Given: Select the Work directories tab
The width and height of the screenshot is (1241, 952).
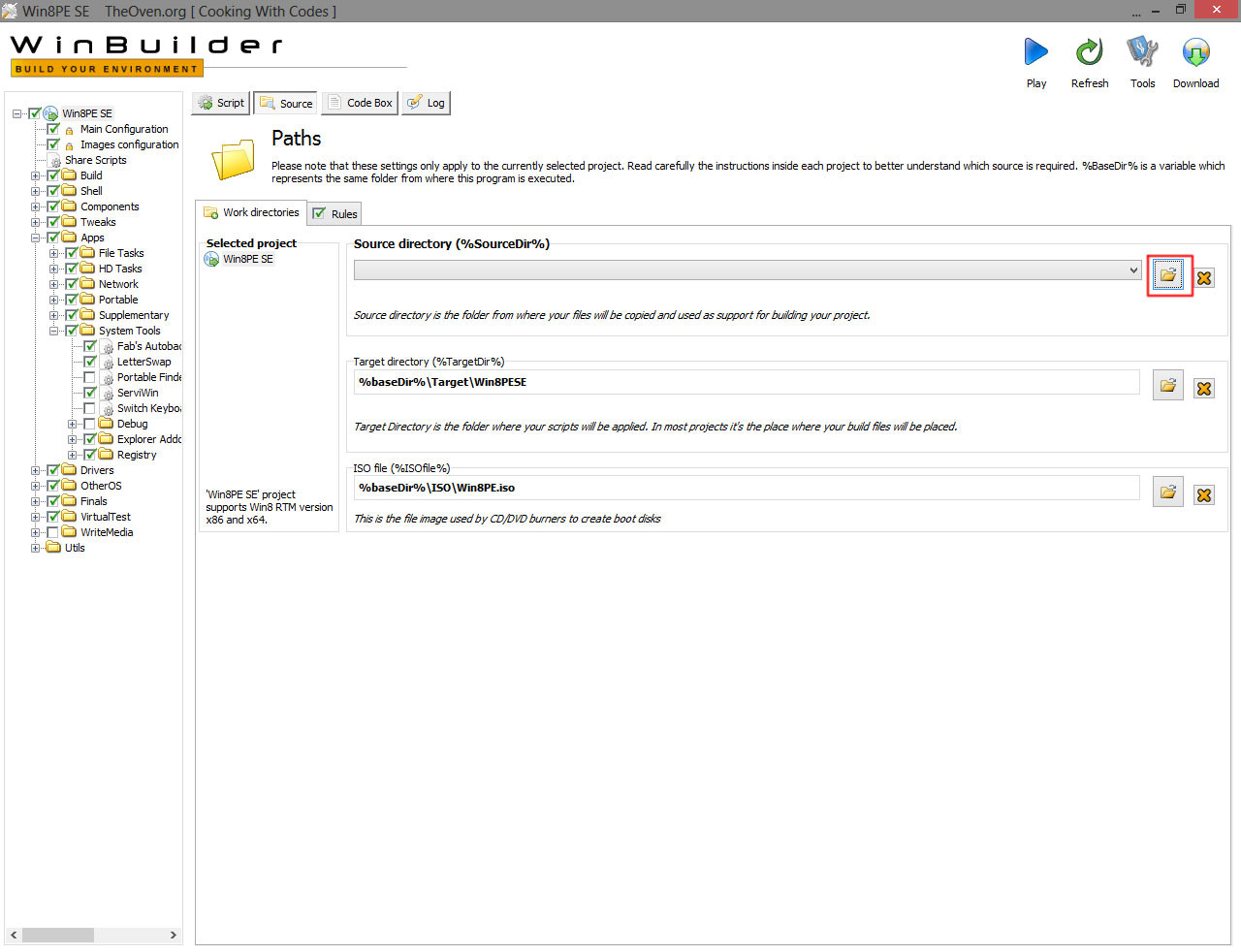Looking at the screenshot, I should [251, 212].
